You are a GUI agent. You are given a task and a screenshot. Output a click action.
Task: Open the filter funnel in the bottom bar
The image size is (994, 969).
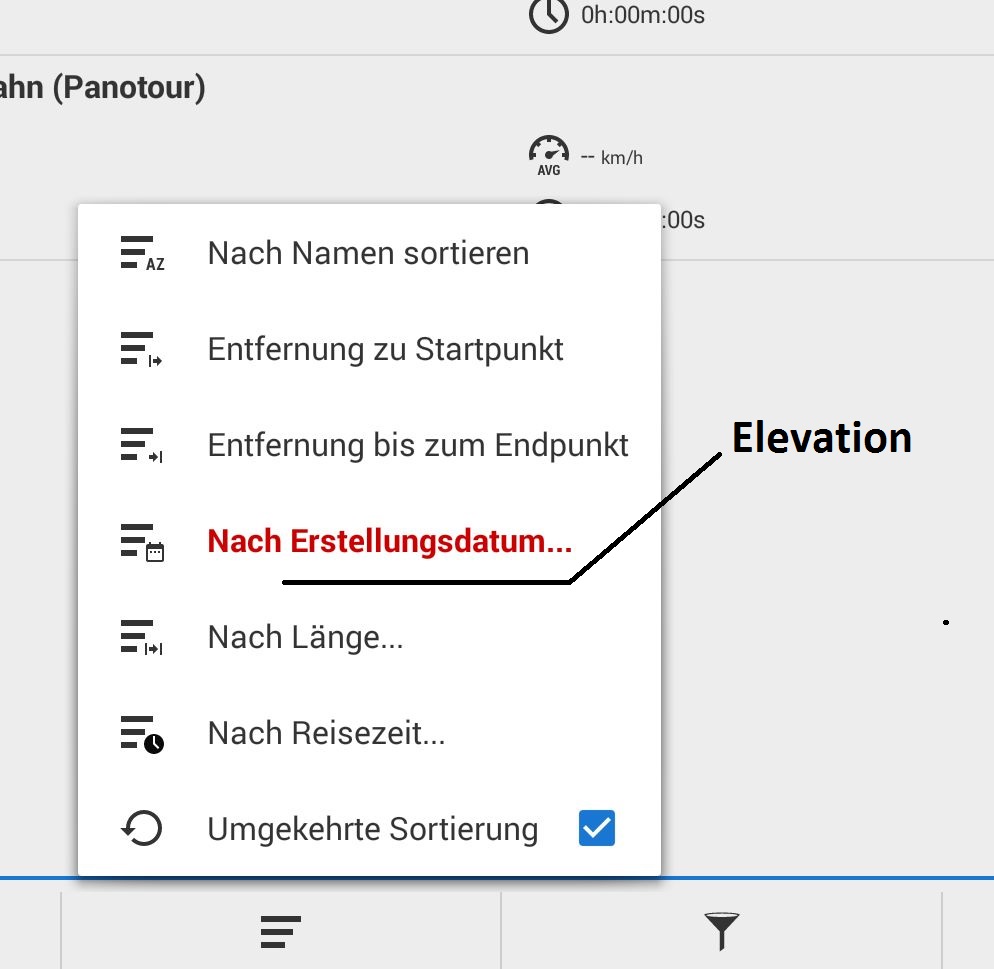721,931
